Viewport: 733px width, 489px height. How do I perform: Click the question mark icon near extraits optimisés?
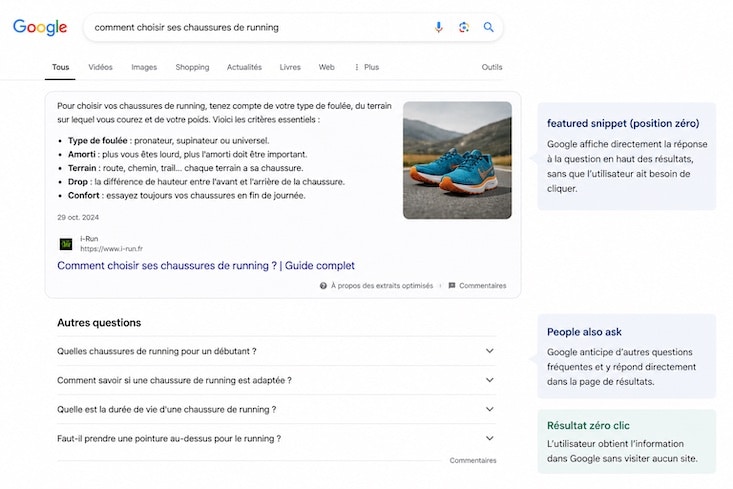point(323,286)
